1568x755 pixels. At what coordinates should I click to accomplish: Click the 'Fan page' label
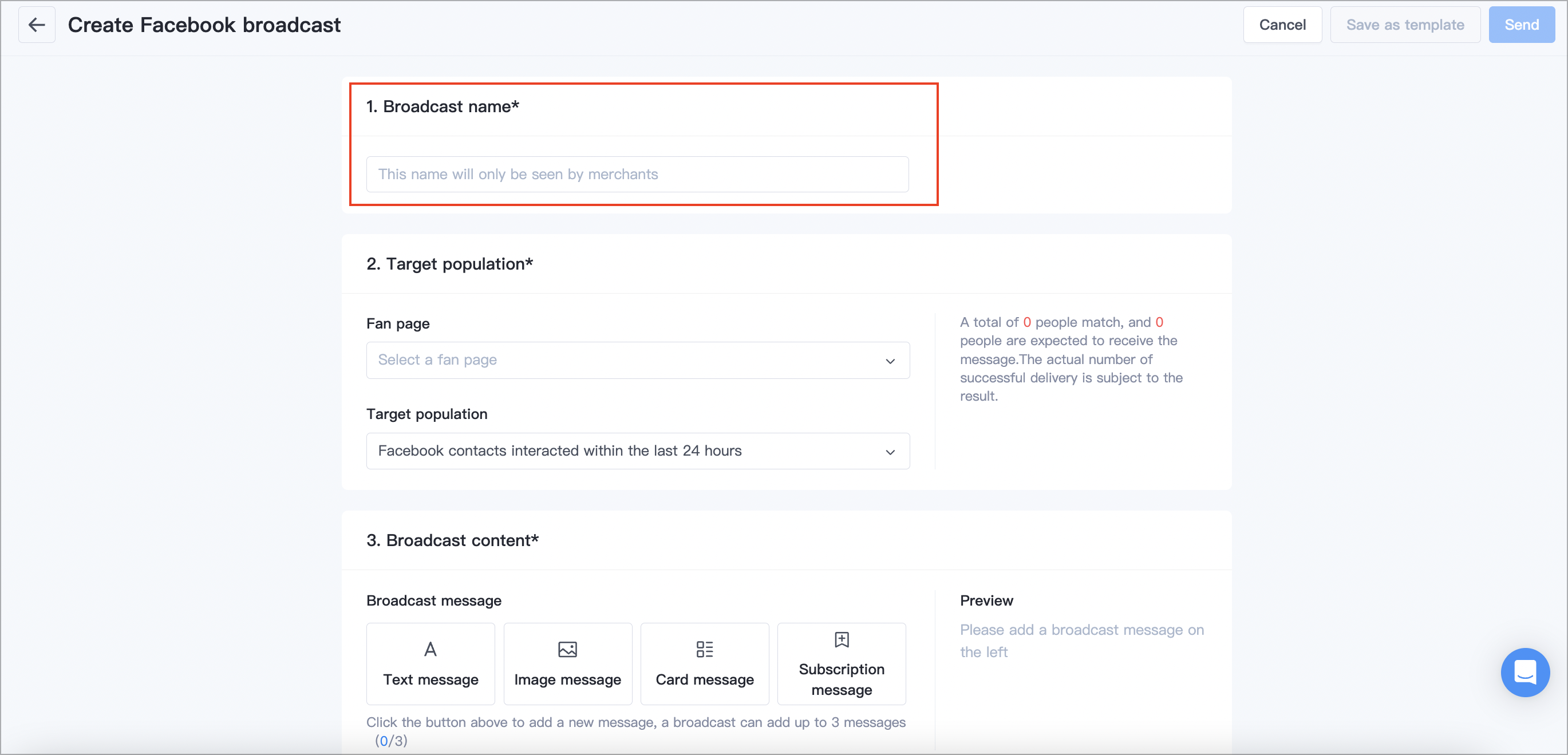point(398,323)
